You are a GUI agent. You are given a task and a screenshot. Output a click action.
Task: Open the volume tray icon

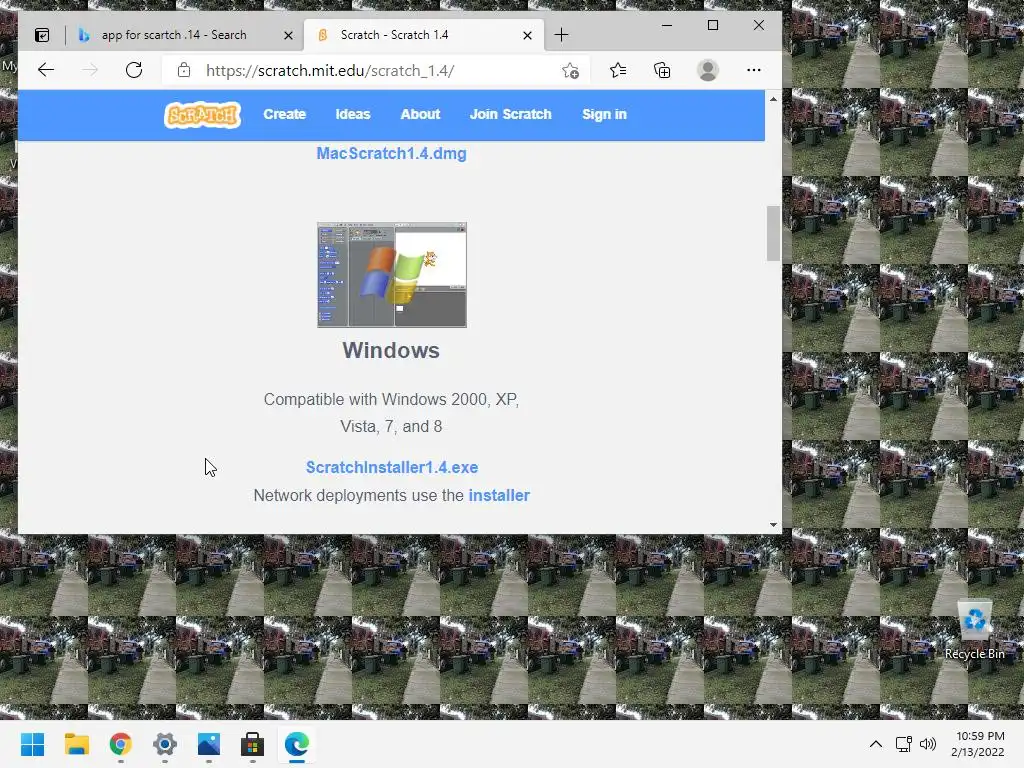tap(928, 744)
